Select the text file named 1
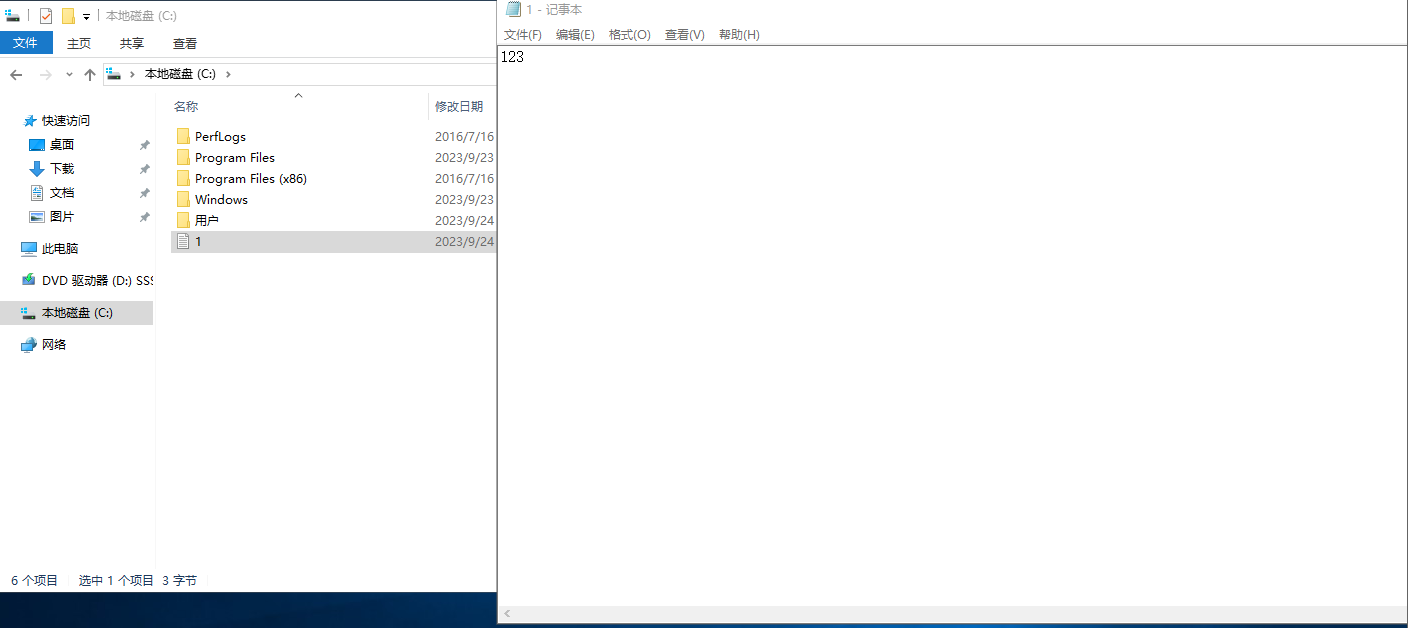This screenshot has height=628, width=1408. pos(198,242)
